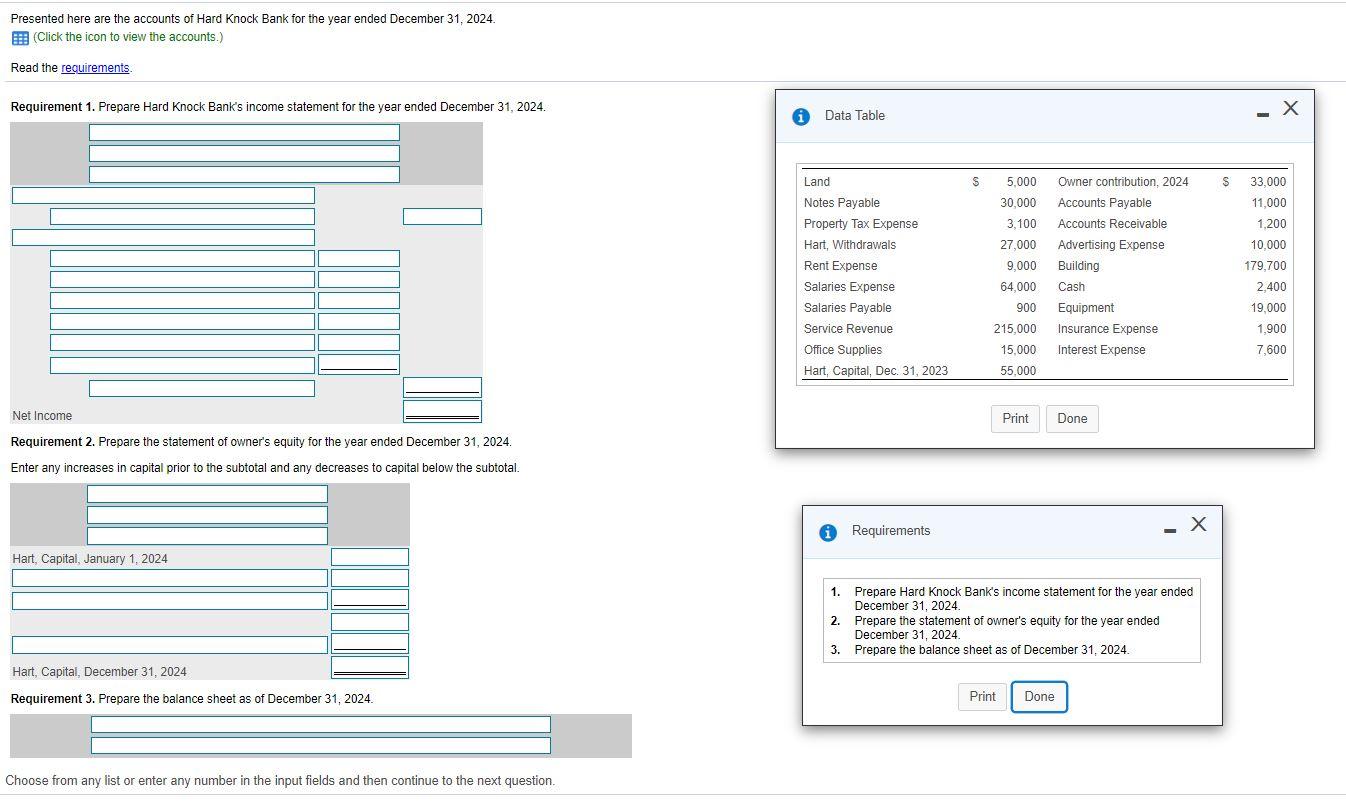Click the 'Salaries Expense' account label

click(849, 287)
